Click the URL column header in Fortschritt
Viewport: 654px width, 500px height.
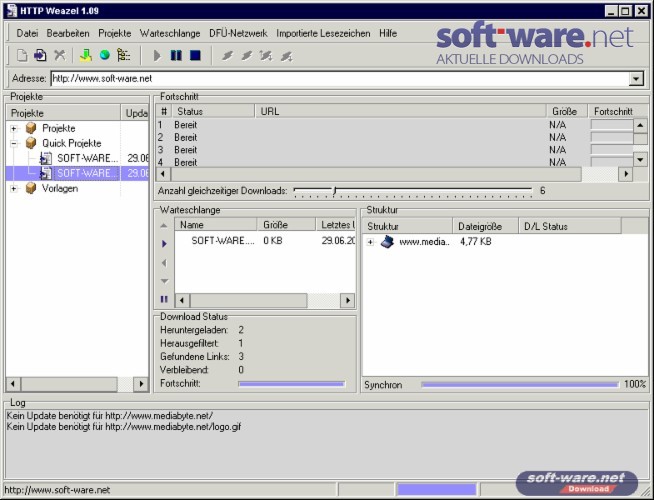point(400,111)
